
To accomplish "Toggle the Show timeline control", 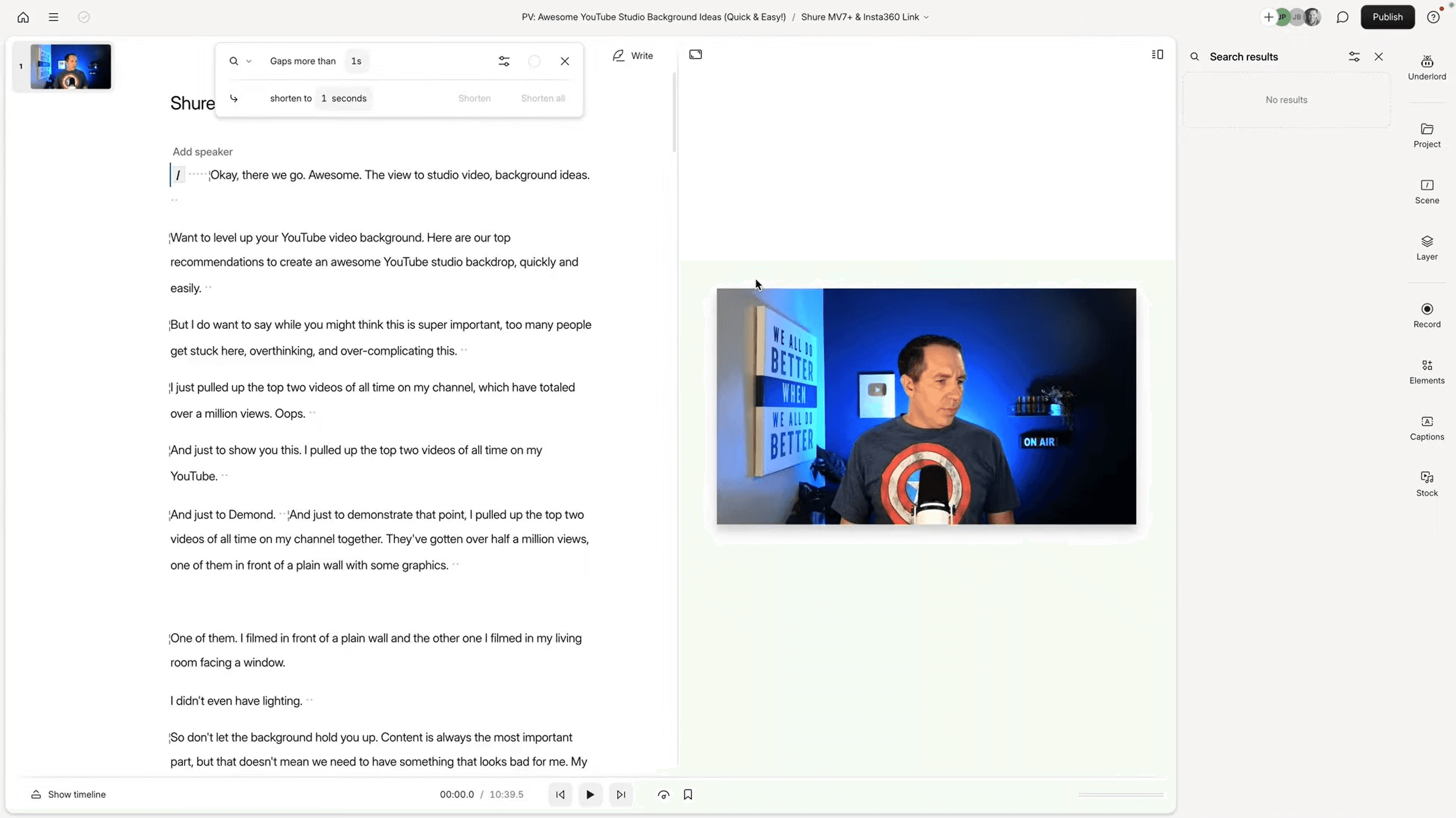I will 68,793.
